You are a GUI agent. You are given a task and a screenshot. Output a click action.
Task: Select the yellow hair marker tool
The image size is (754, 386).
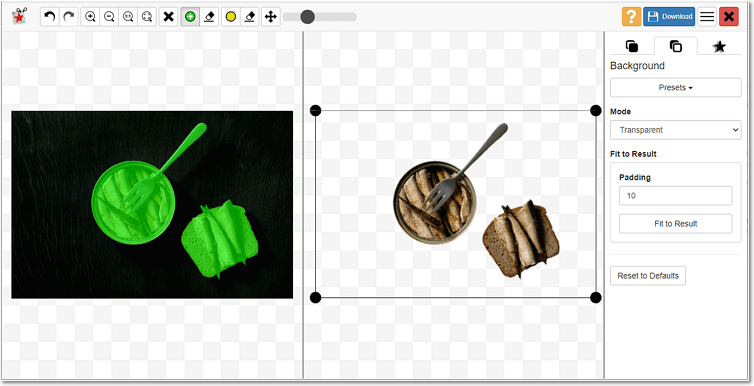[231, 17]
